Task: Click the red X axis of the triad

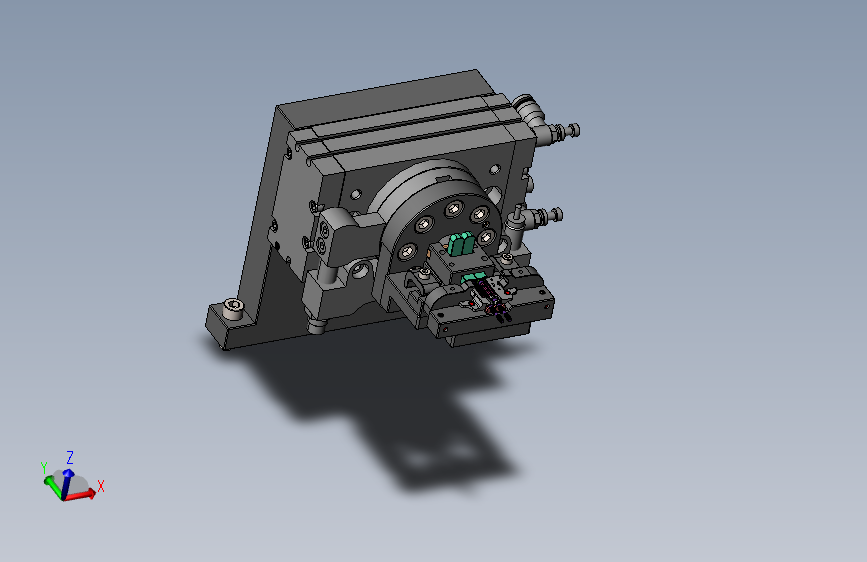Action: coord(81,494)
